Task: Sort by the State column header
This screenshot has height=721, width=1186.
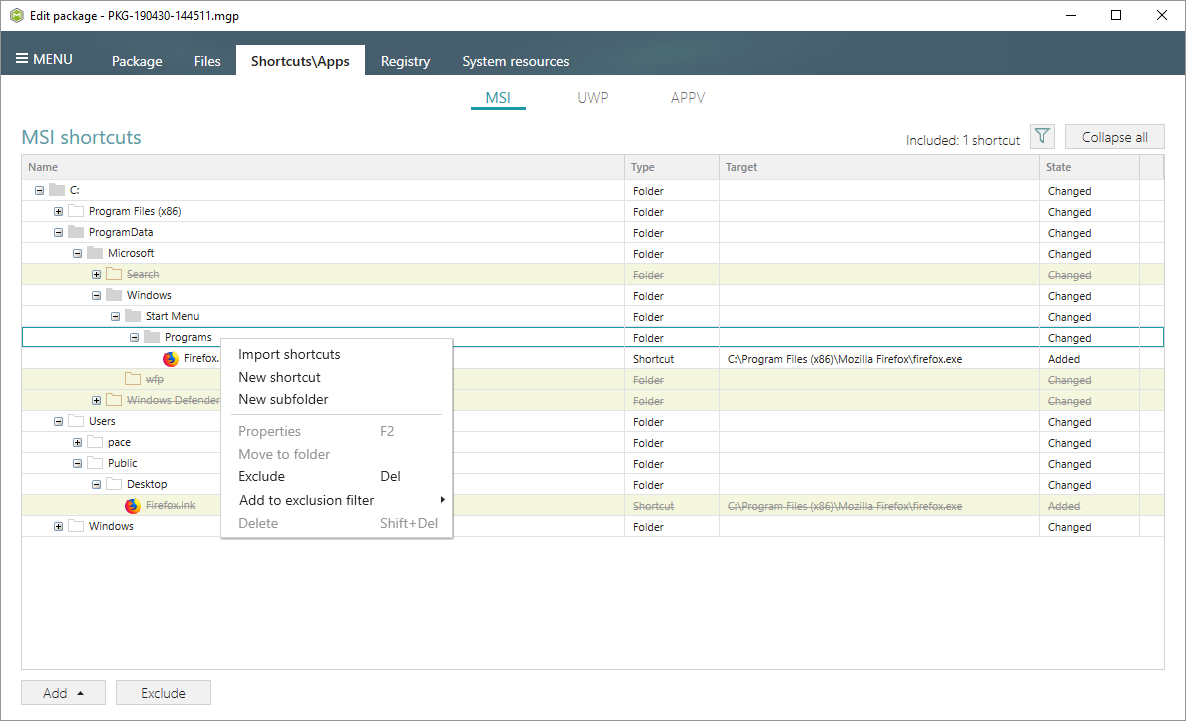Action: pyautogui.click(x=1089, y=167)
